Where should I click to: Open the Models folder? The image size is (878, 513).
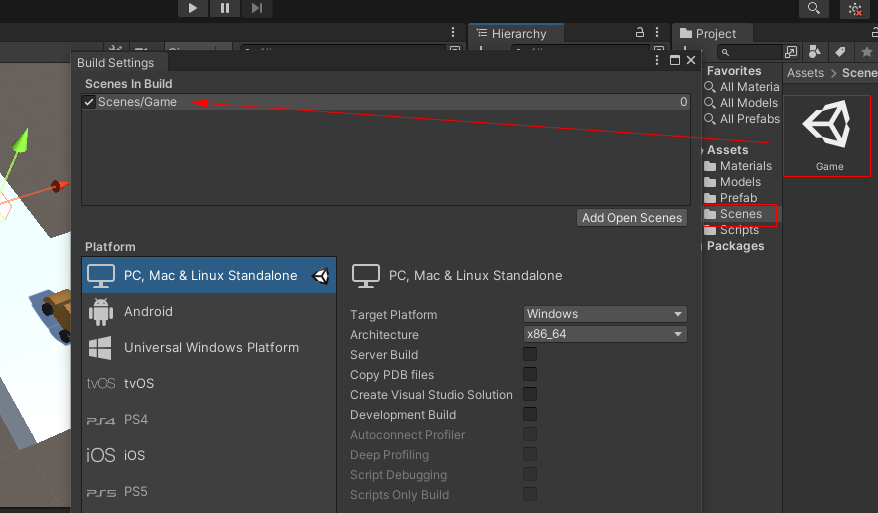tap(732, 182)
